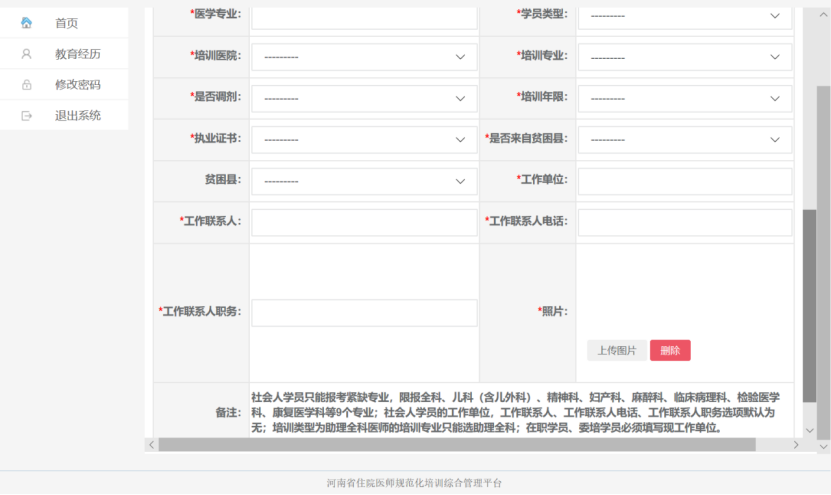Expand the 培训专业 dropdown
The width and height of the screenshot is (831, 495).
click(685, 57)
